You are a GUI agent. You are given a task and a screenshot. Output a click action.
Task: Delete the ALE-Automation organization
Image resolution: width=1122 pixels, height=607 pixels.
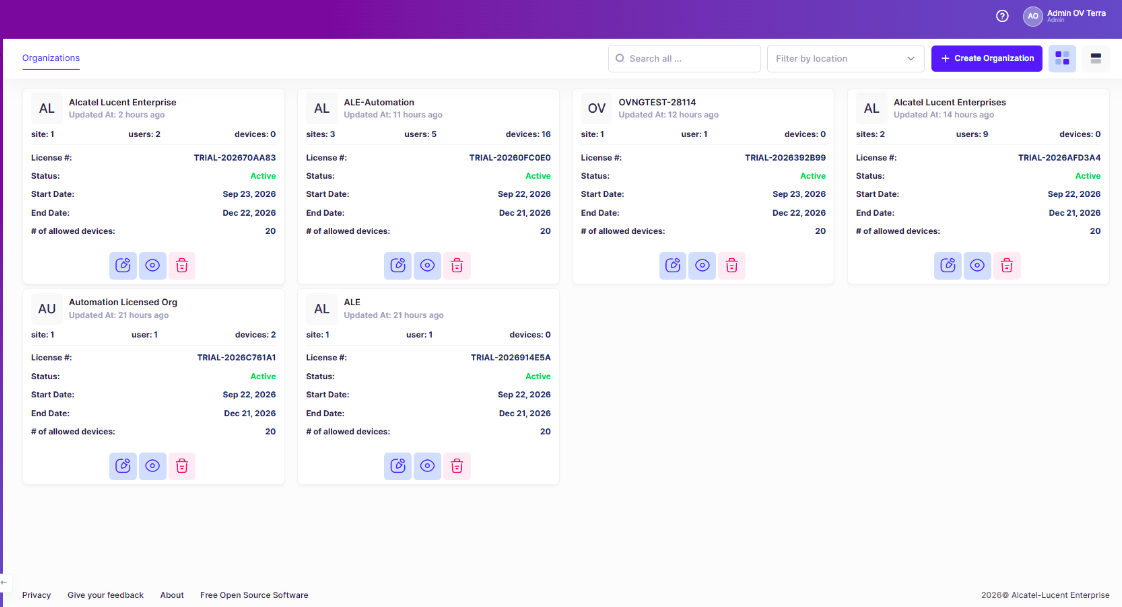457,266
